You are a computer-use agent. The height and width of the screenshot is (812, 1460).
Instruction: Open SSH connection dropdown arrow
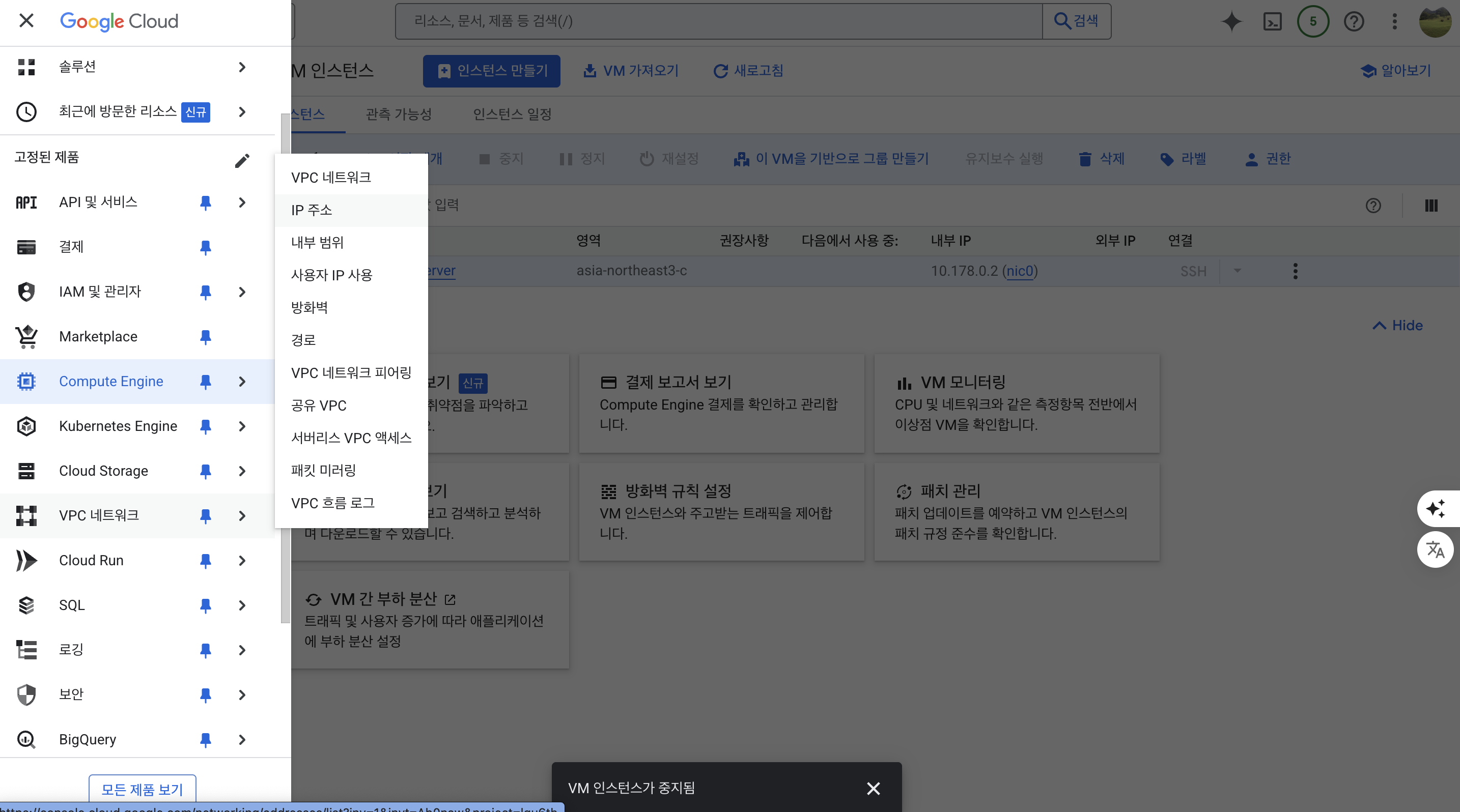coord(1237,271)
